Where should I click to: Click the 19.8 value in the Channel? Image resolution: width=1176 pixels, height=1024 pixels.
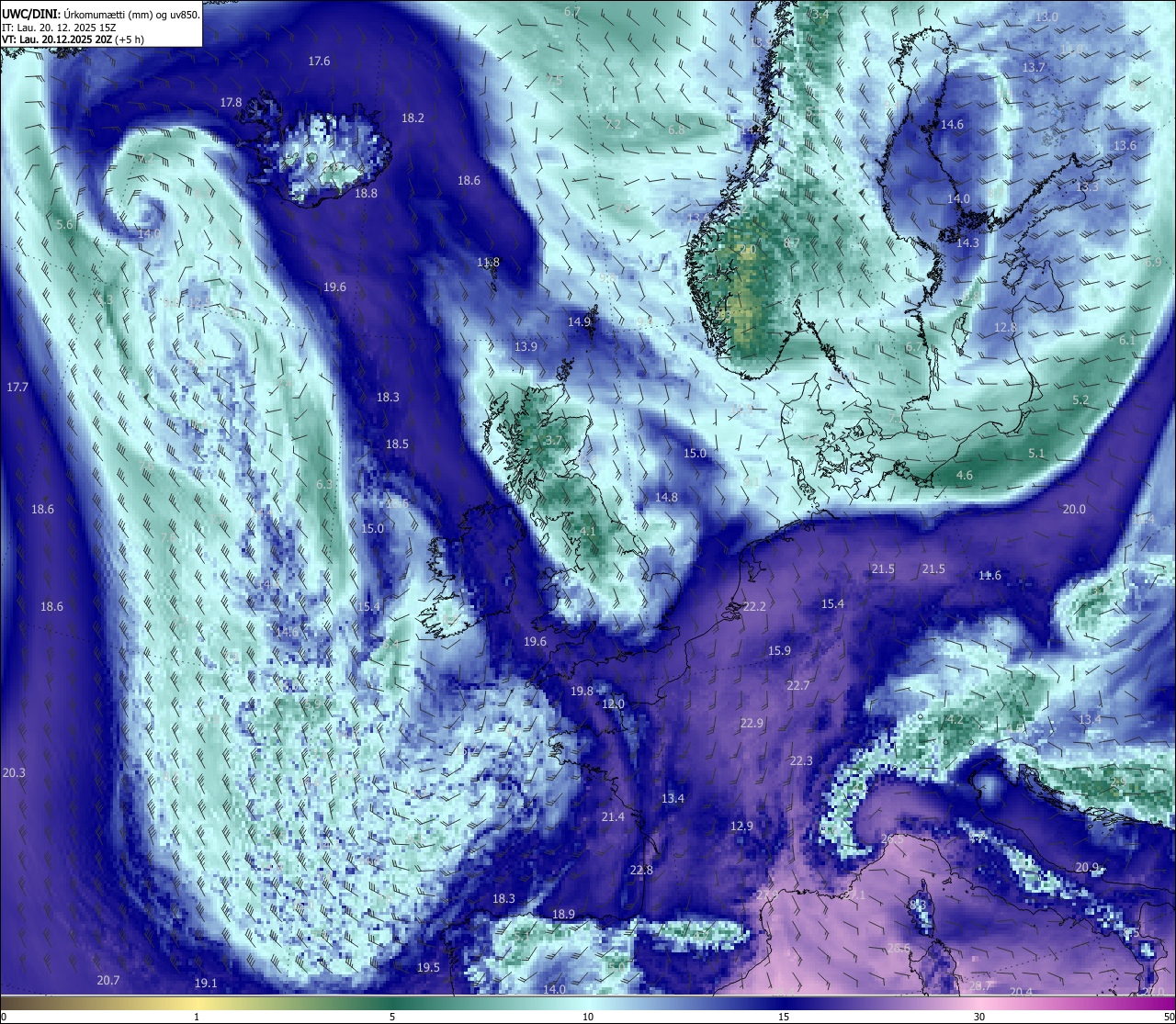[x=582, y=692]
